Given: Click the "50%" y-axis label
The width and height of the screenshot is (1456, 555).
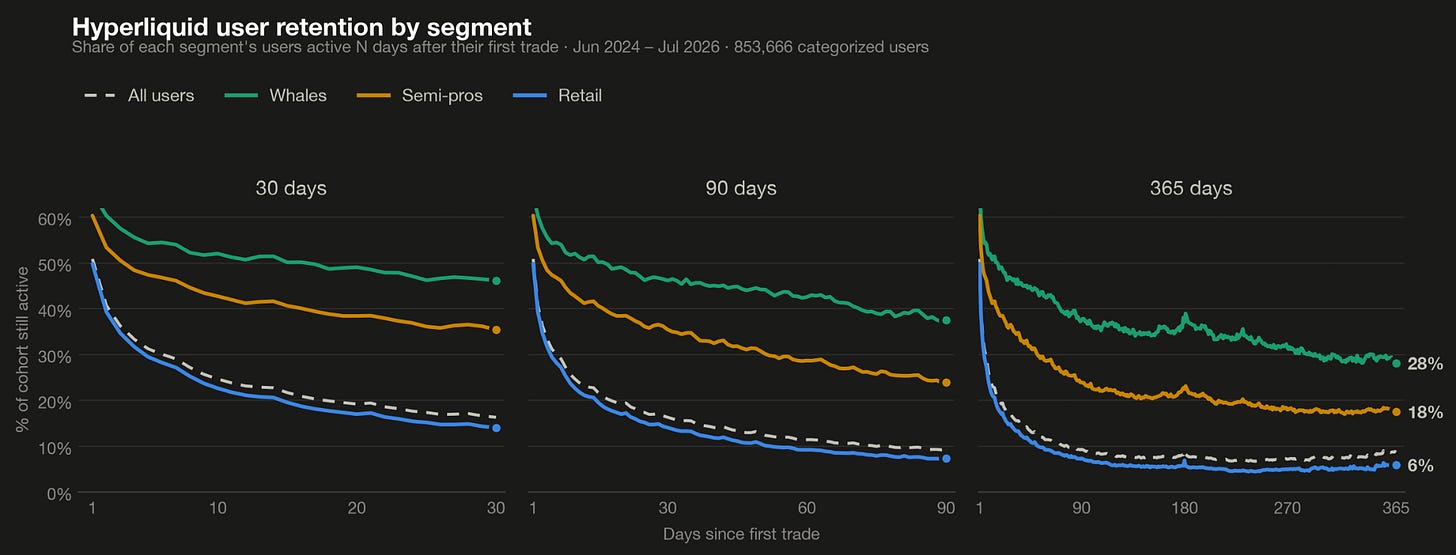Looking at the screenshot, I should 56,265.
